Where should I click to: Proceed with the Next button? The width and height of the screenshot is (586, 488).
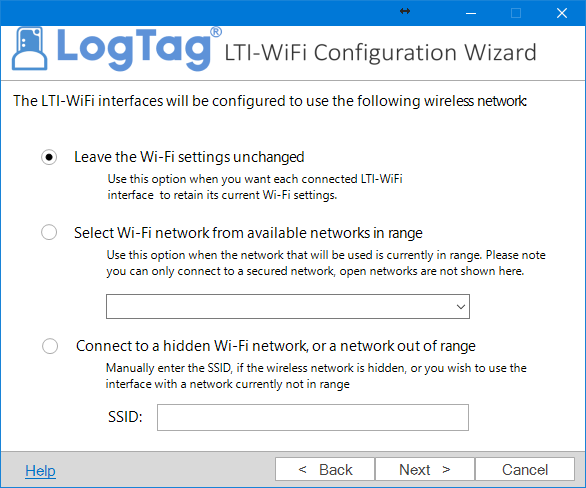click(425, 469)
